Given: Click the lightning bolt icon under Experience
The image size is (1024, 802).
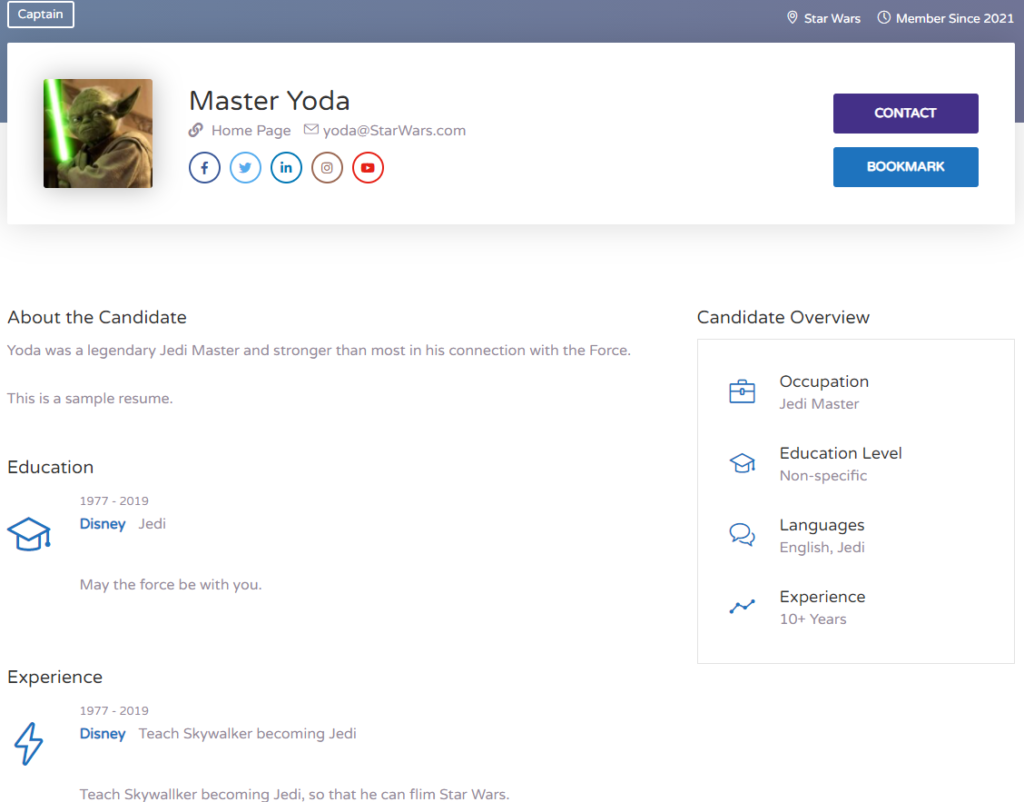Looking at the screenshot, I should (x=29, y=743).
